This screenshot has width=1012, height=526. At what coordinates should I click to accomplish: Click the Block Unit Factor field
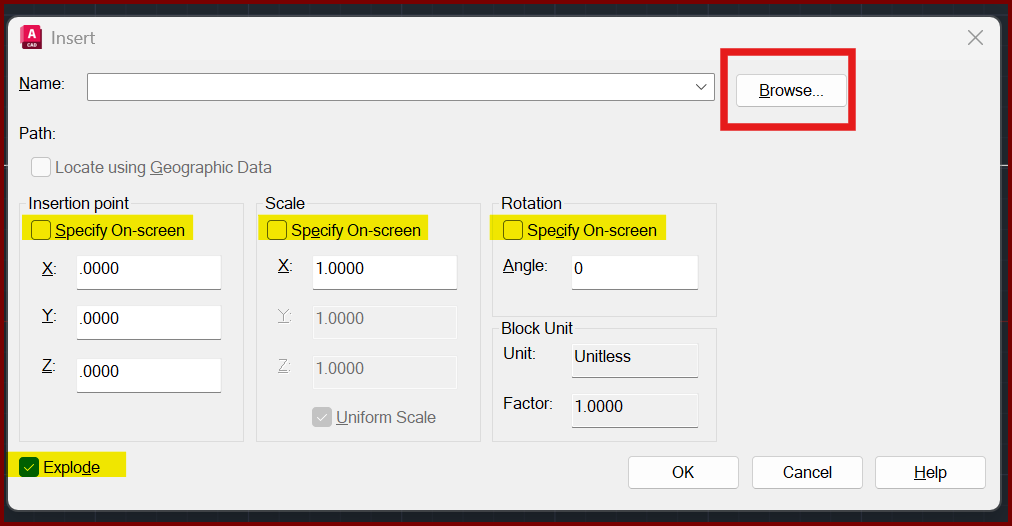click(634, 407)
